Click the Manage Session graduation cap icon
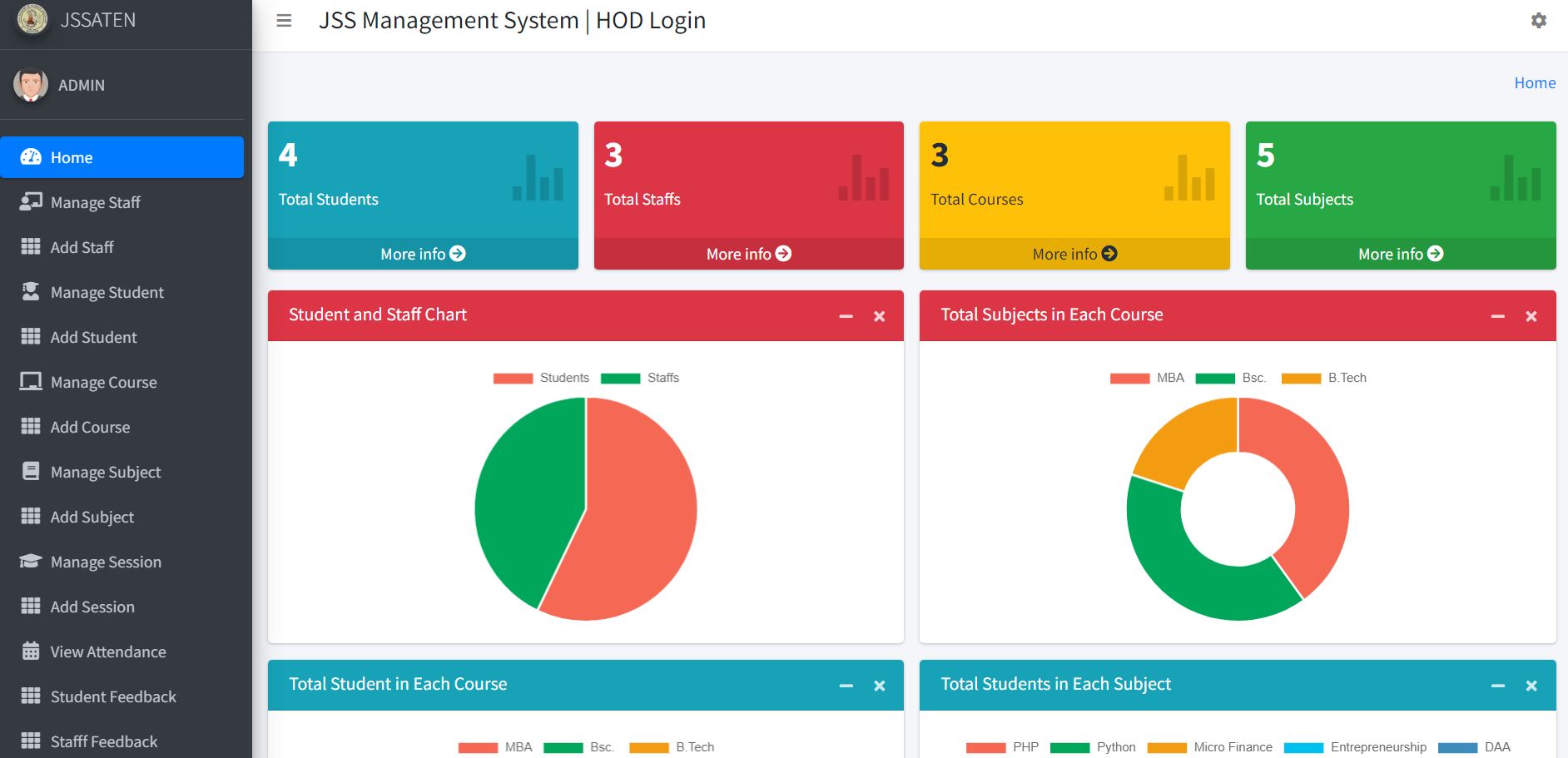Screen dimensions: 1568x758 point(30,562)
